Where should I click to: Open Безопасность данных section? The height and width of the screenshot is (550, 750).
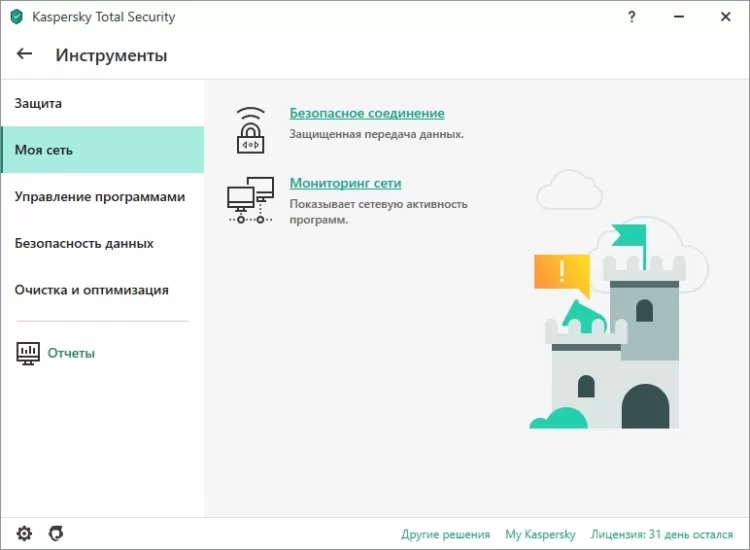[102, 243]
